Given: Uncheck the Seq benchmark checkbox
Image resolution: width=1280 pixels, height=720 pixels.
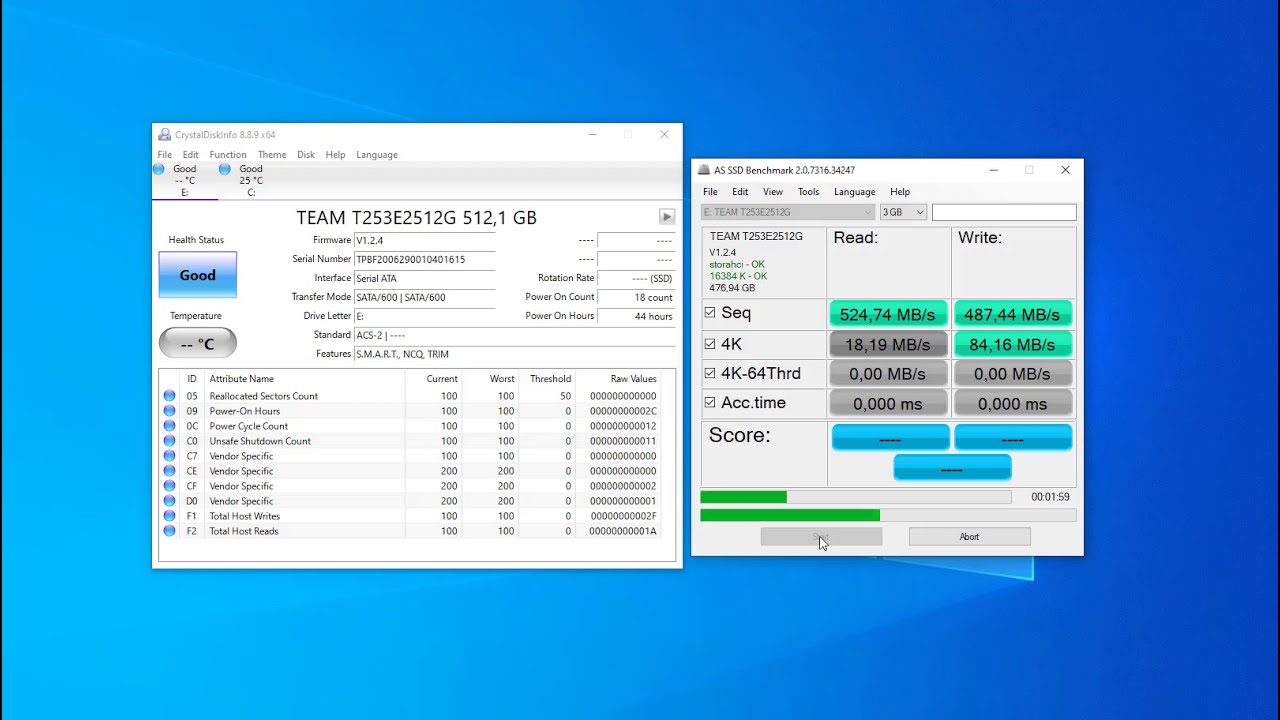Looking at the screenshot, I should (710, 313).
